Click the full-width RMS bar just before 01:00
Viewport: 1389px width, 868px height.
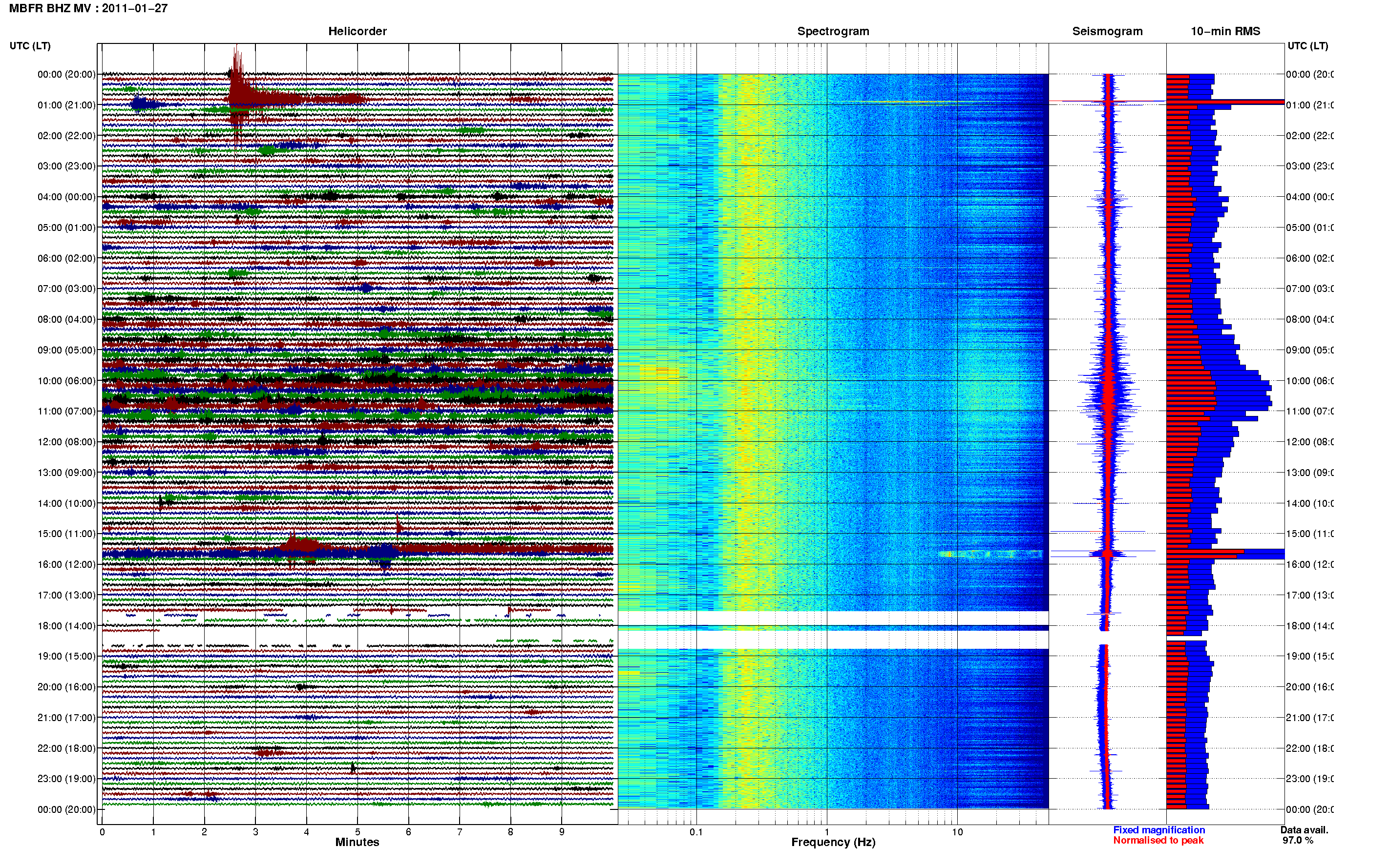point(1225,102)
